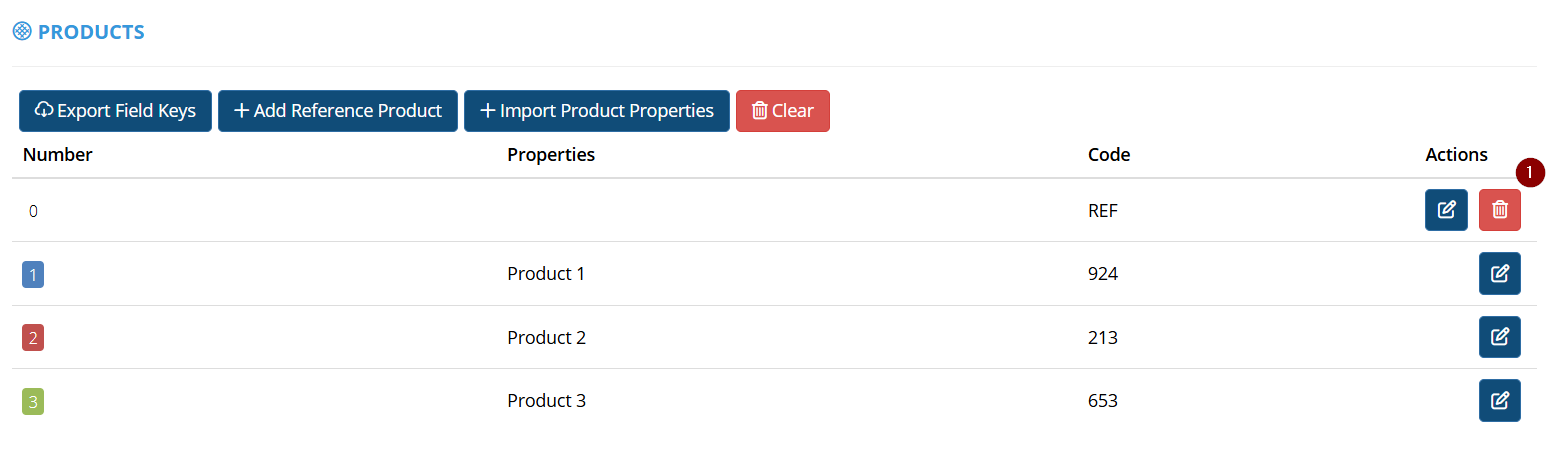Screen dimensions: 1553x451
Task: Click the red step marker badge 1
Action: click(1530, 172)
